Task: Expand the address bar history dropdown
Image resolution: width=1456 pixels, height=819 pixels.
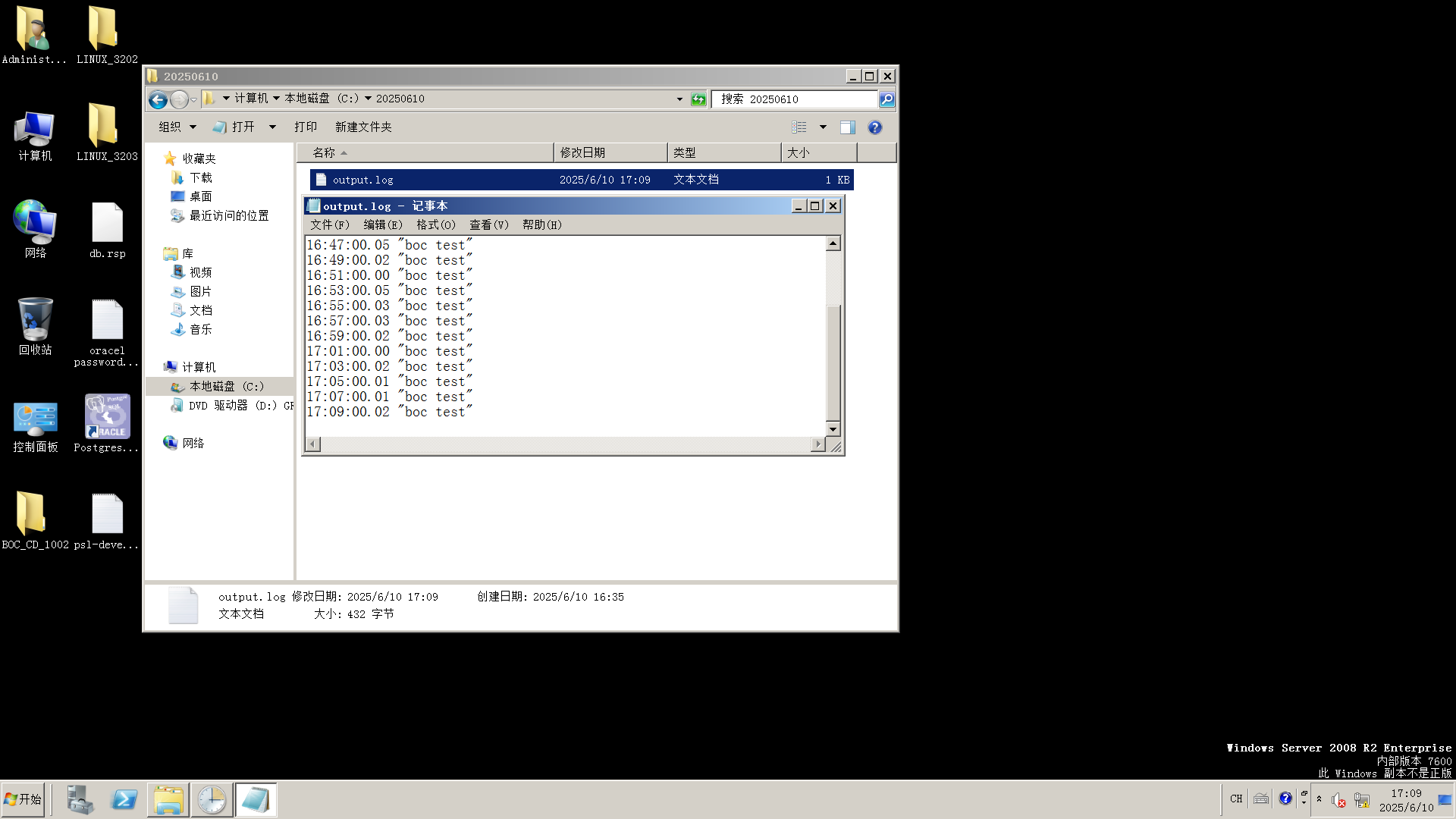Action: pos(679,99)
